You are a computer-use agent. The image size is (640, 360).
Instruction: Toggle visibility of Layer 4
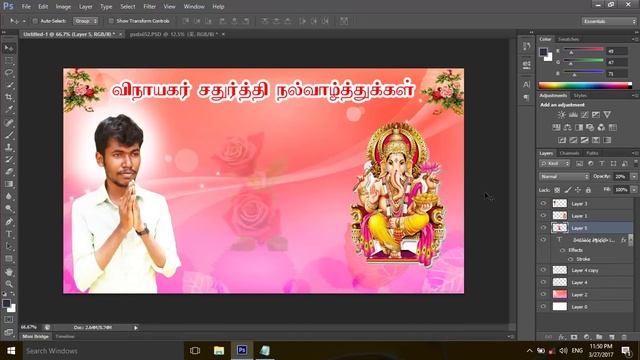tap(543, 282)
